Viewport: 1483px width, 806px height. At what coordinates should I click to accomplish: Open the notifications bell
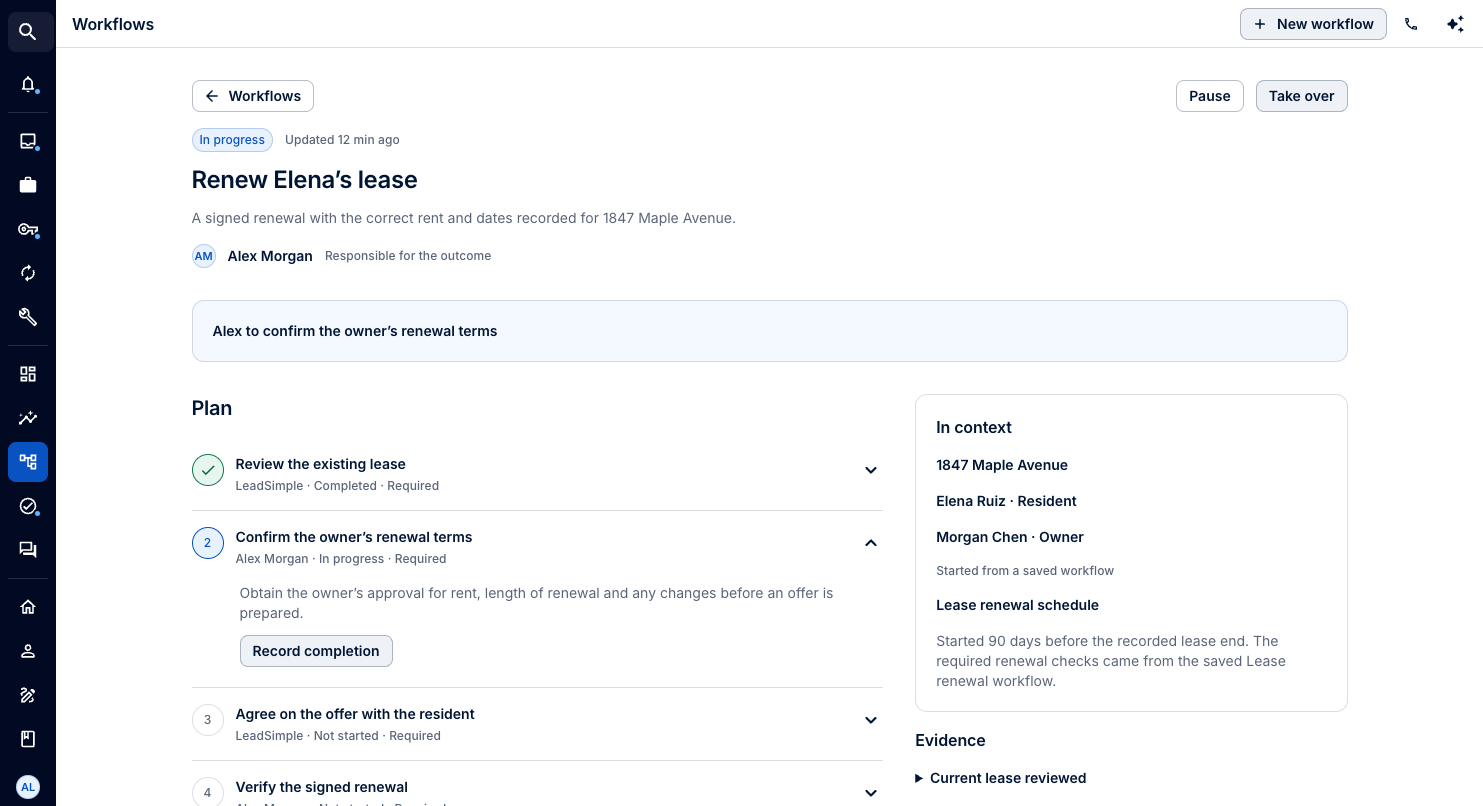[x=28, y=84]
